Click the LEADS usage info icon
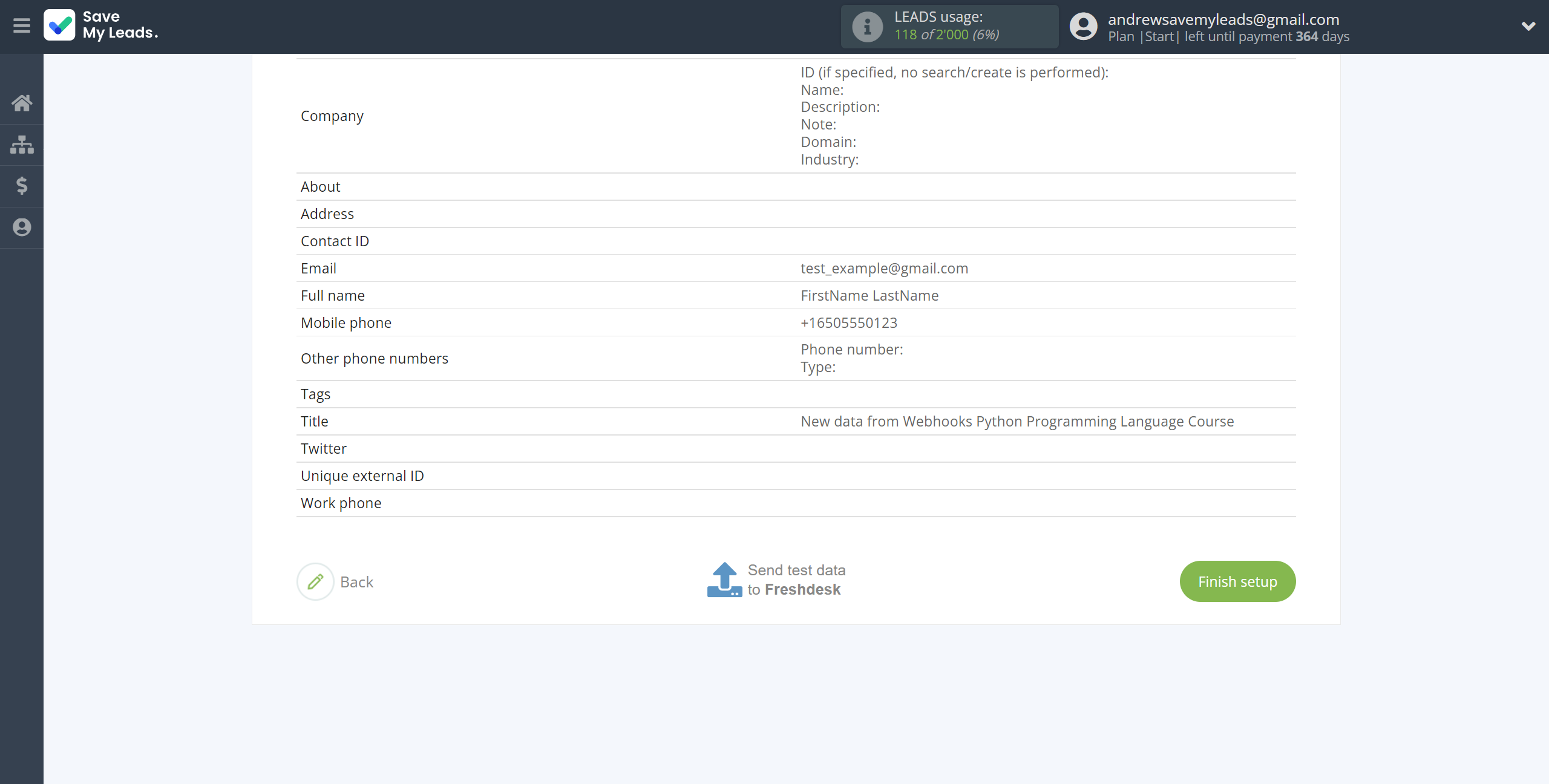Image resolution: width=1549 pixels, height=784 pixels. click(867, 27)
